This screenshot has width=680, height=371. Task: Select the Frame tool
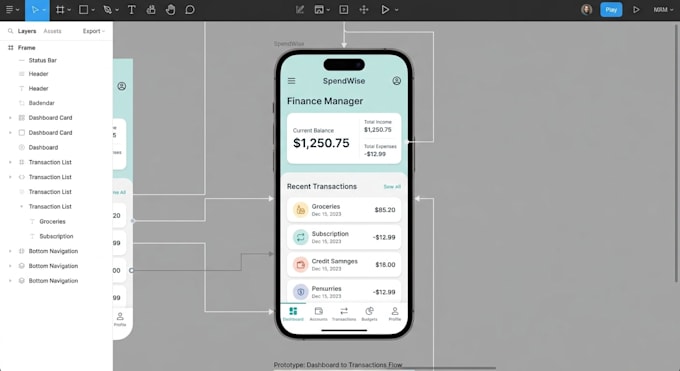point(60,10)
